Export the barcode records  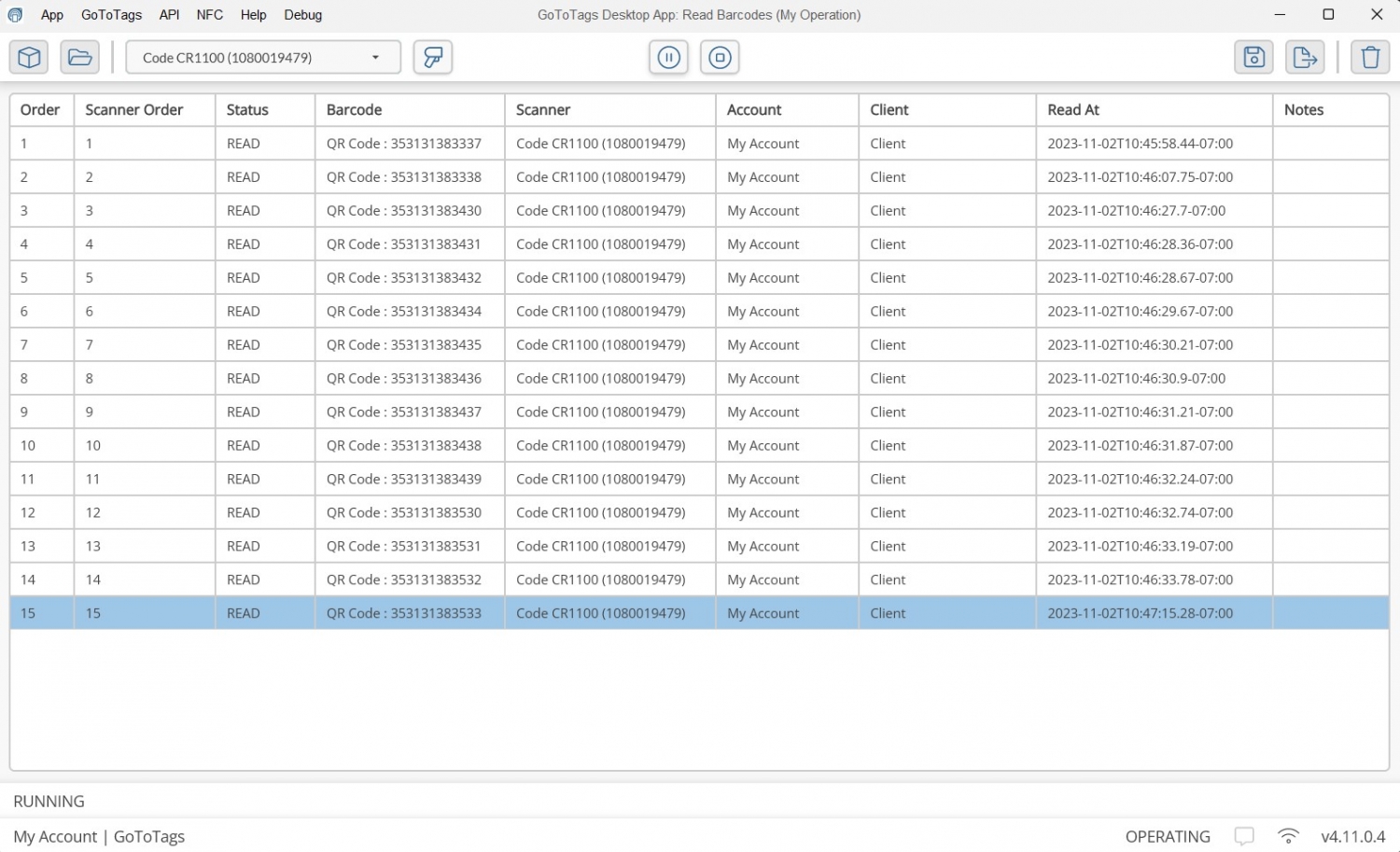[x=1305, y=57]
